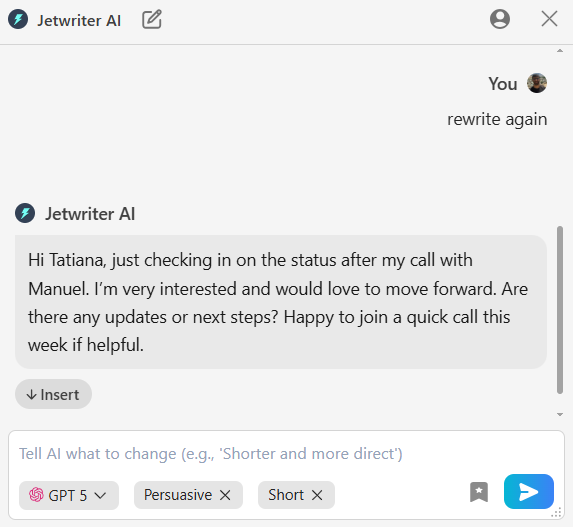Image resolution: width=573 pixels, height=527 pixels.
Task: Close the Jetwriter AI panel
Action: [x=549, y=19]
